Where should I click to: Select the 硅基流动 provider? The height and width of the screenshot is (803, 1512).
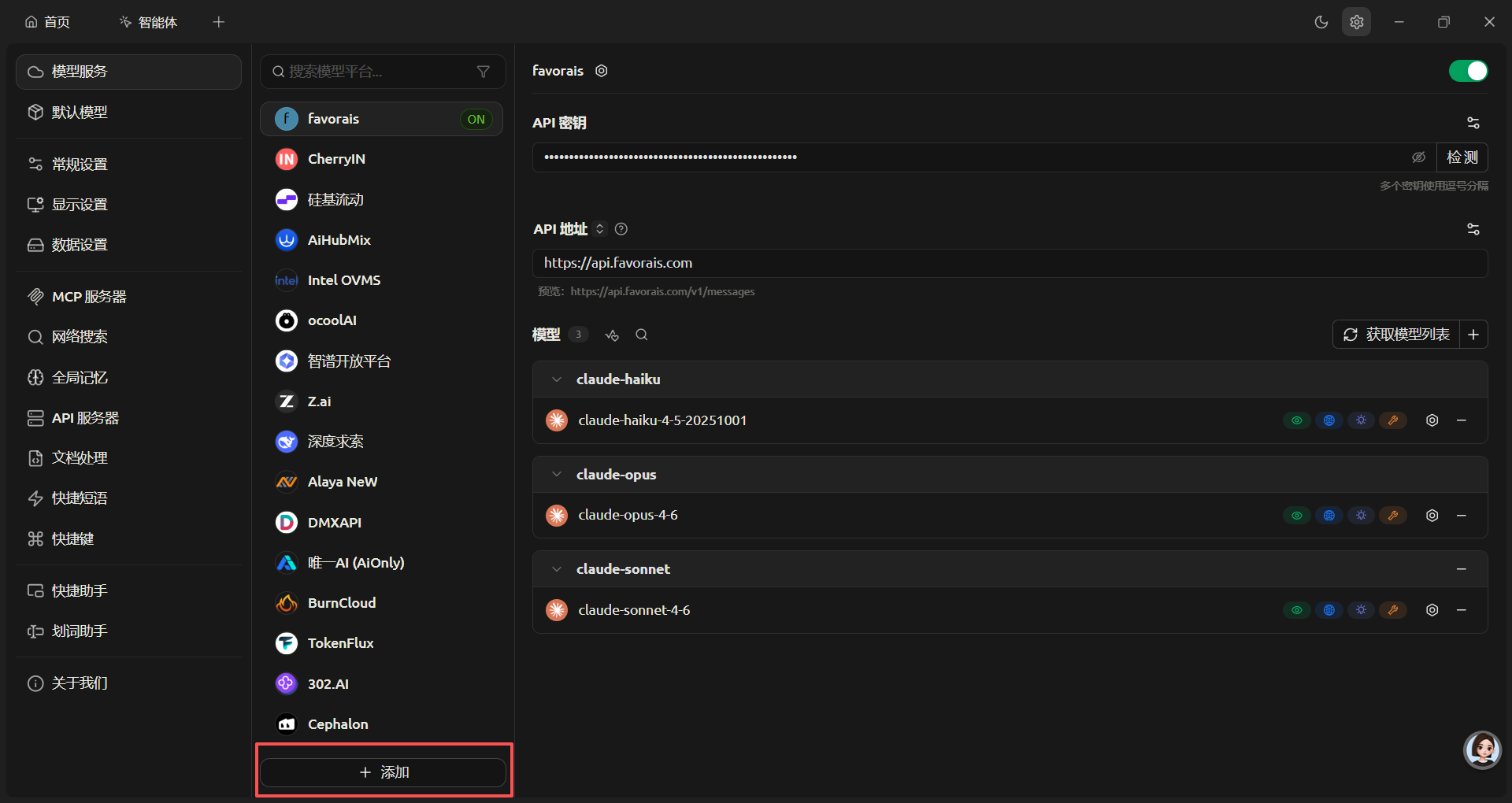point(382,200)
